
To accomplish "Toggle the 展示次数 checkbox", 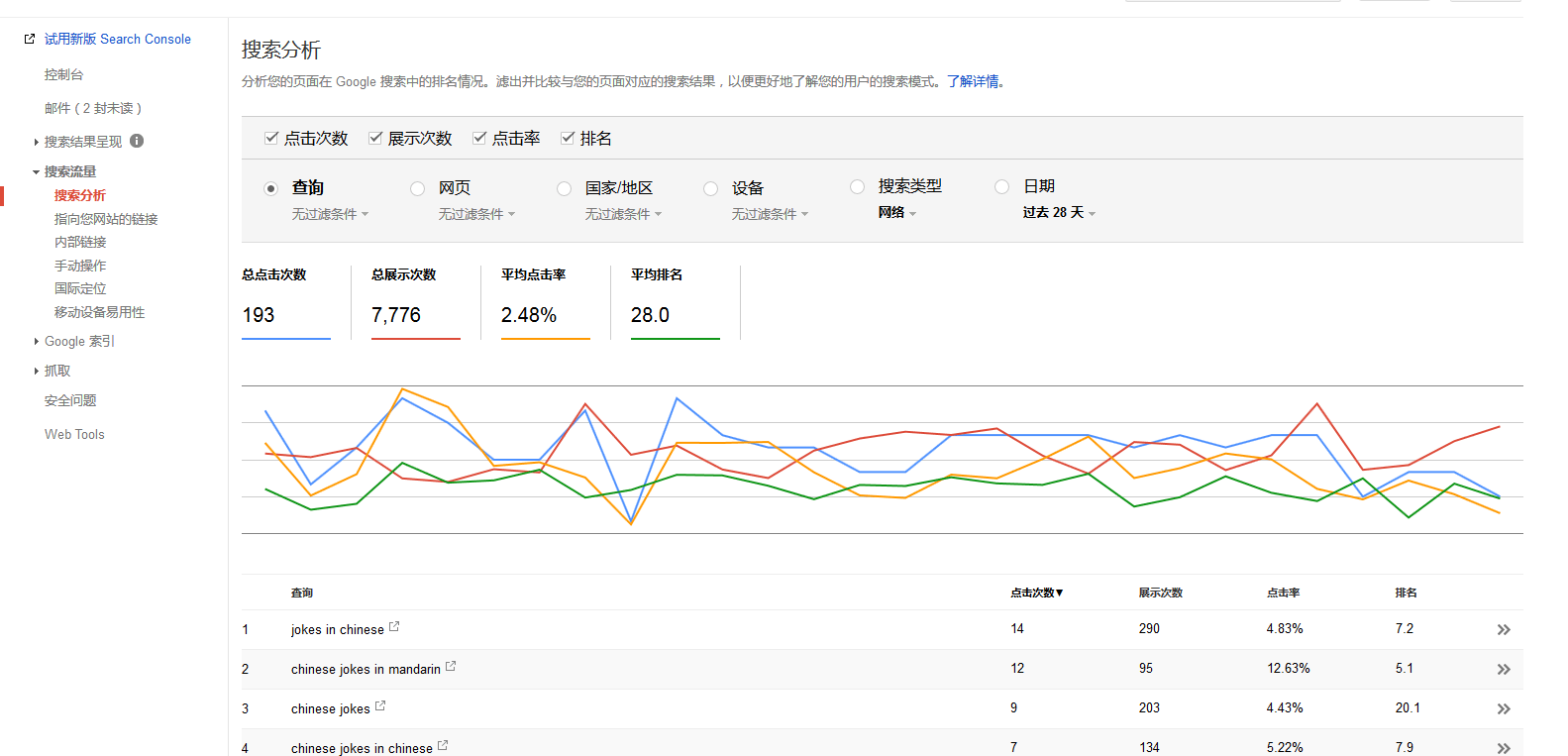I will coord(375,138).
